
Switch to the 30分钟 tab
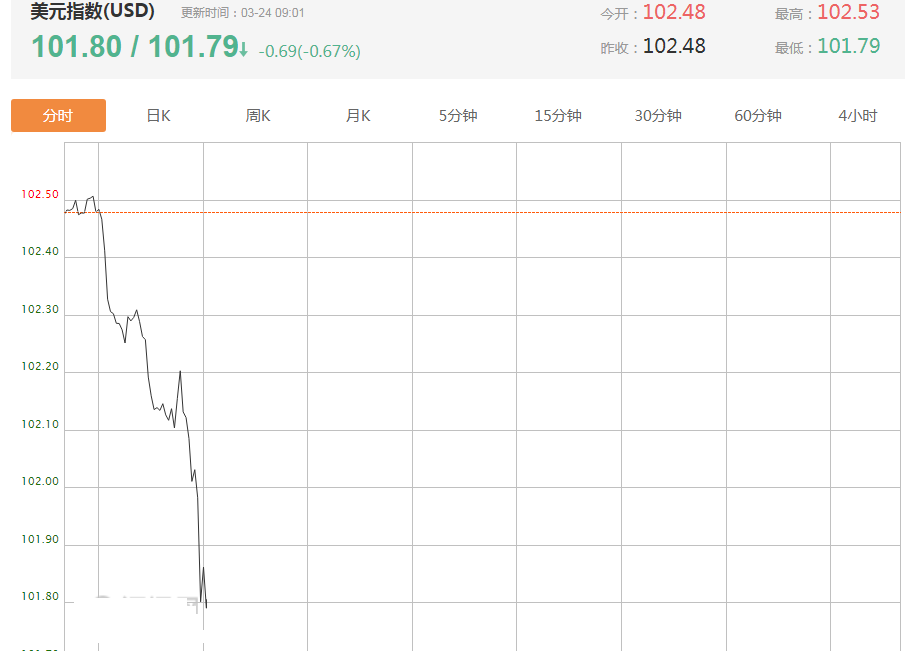click(x=658, y=116)
